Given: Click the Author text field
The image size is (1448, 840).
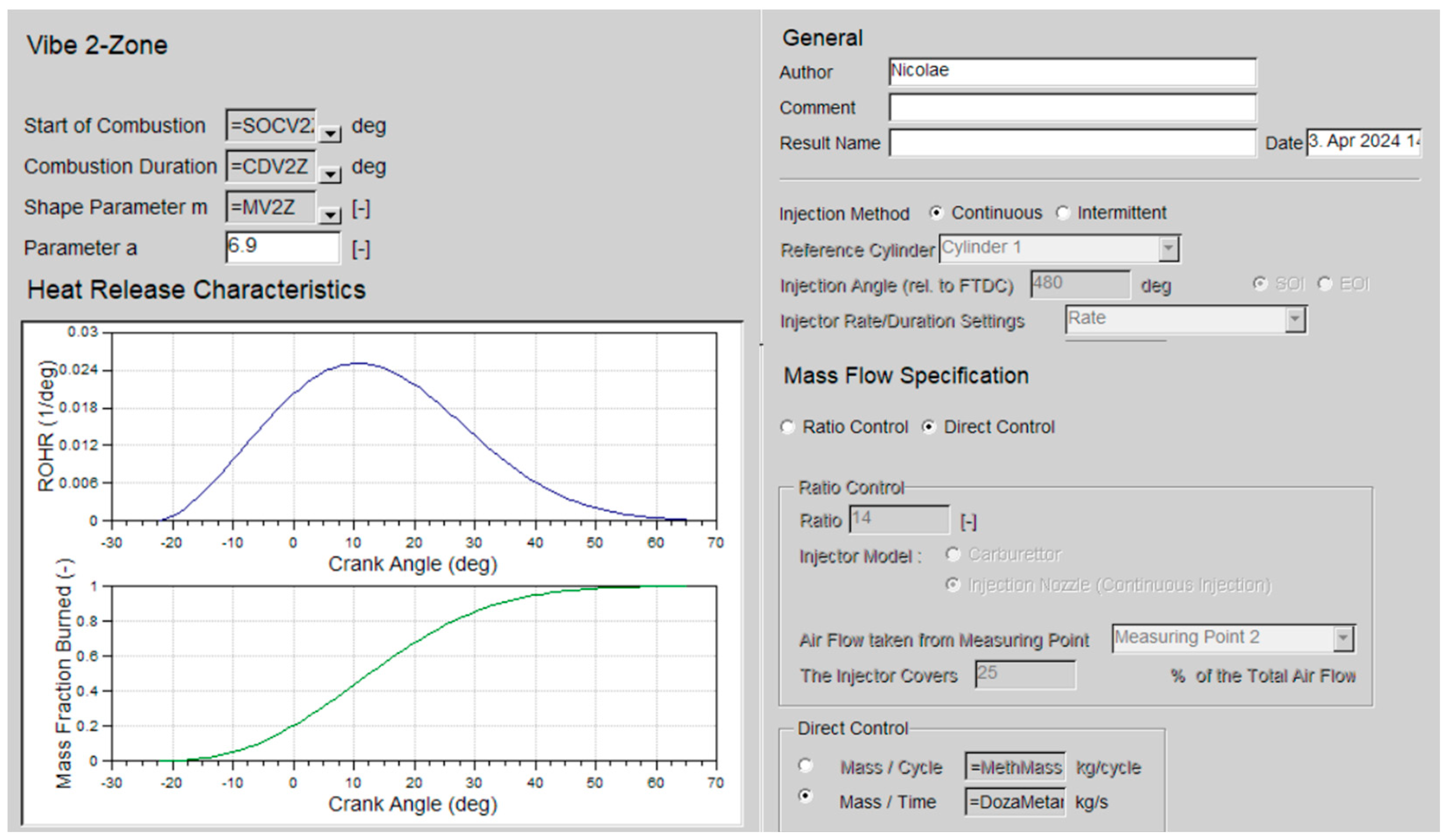Looking at the screenshot, I should (1072, 72).
